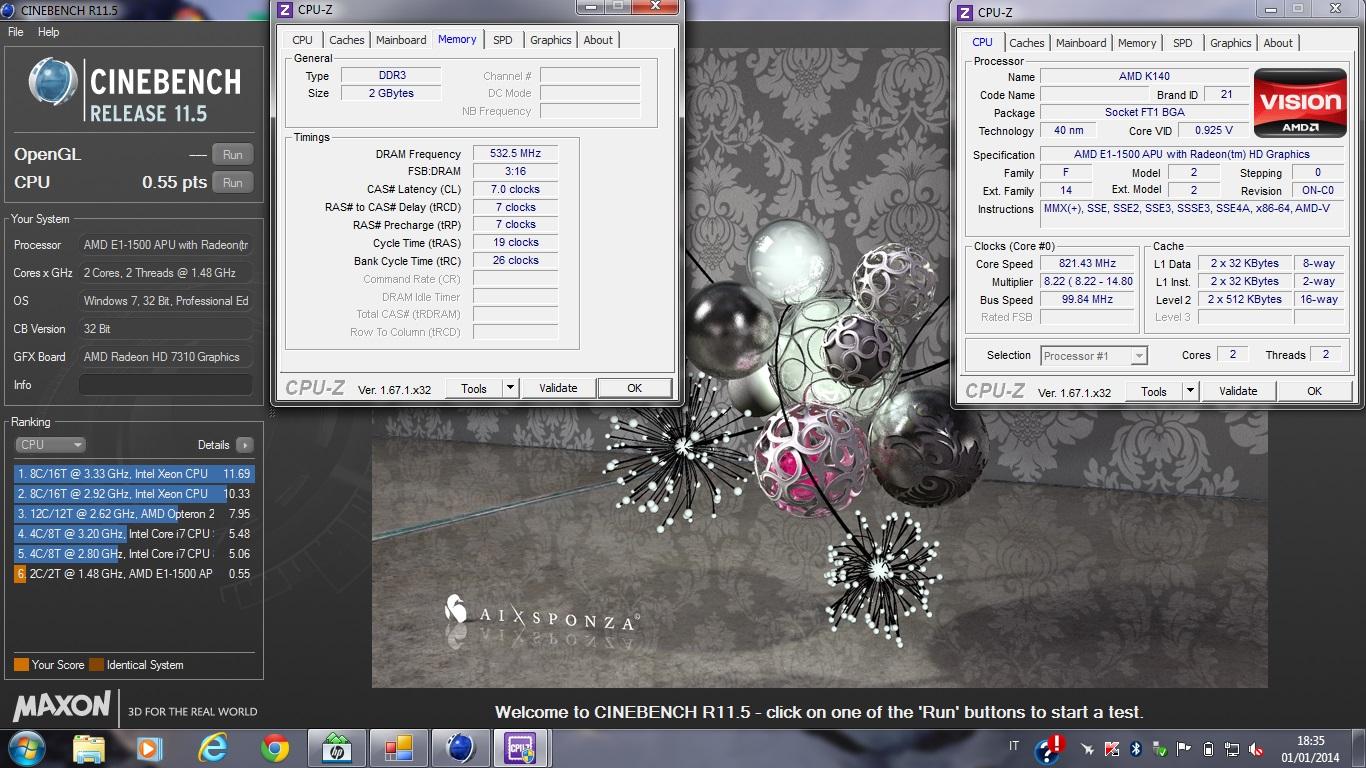The image size is (1366, 768).
Task: Click the airplane mode tray icon
Action: pyautogui.click(x=1088, y=749)
